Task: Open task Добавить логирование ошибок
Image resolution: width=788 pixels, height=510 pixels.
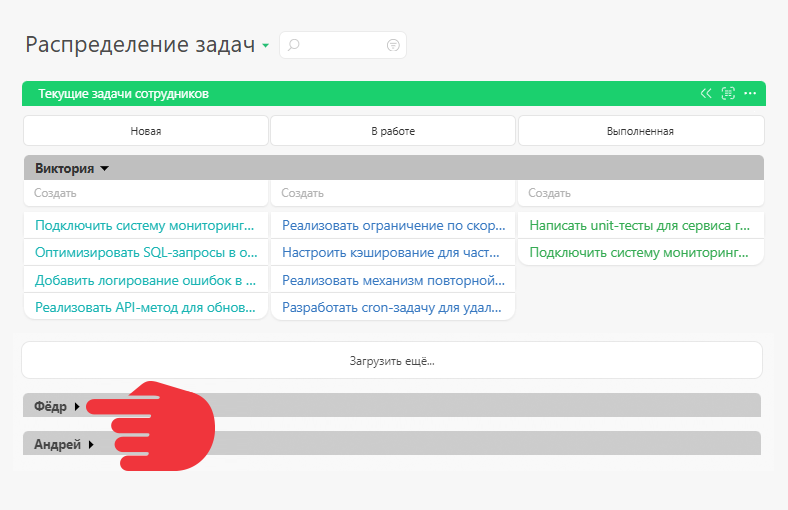Action: [x=145, y=280]
